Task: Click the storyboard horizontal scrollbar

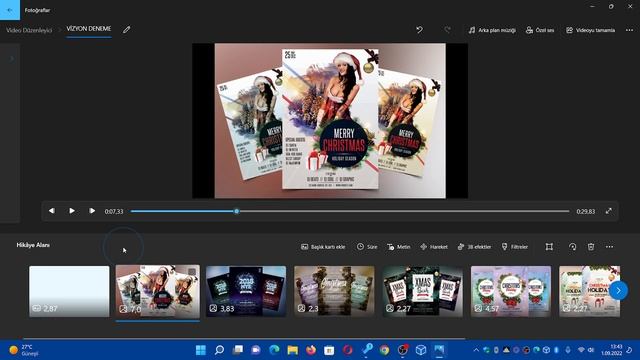Action: point(244,338)
